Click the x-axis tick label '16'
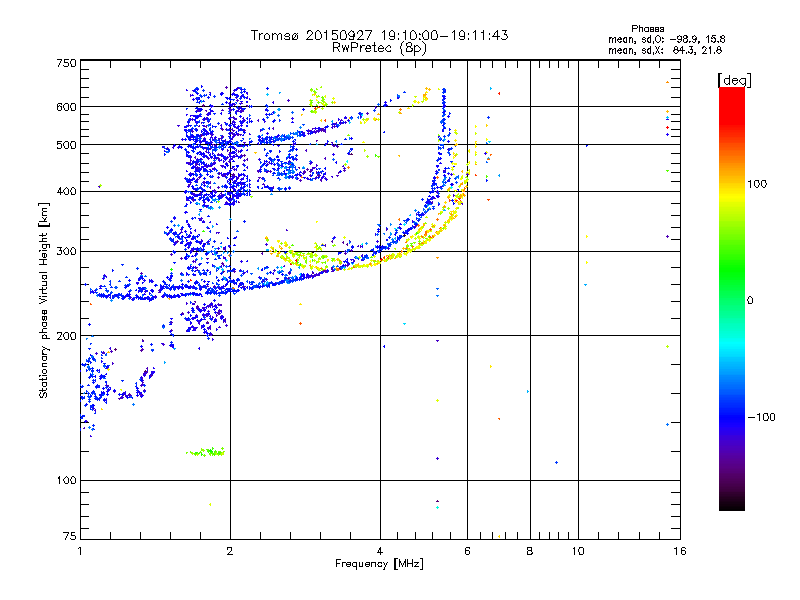 [680, 551]
